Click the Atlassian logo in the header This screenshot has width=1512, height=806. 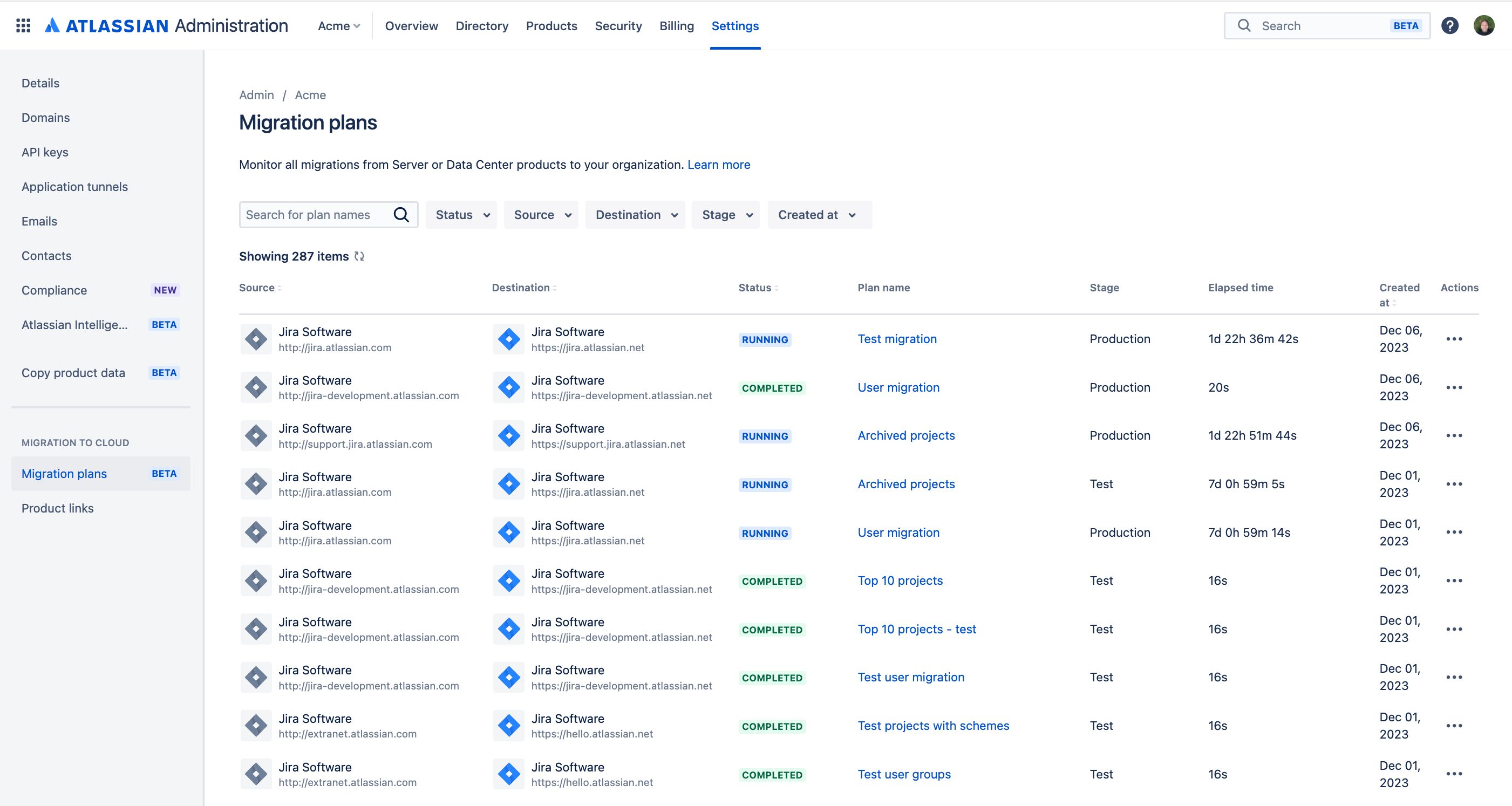click(x=53, y=25)
